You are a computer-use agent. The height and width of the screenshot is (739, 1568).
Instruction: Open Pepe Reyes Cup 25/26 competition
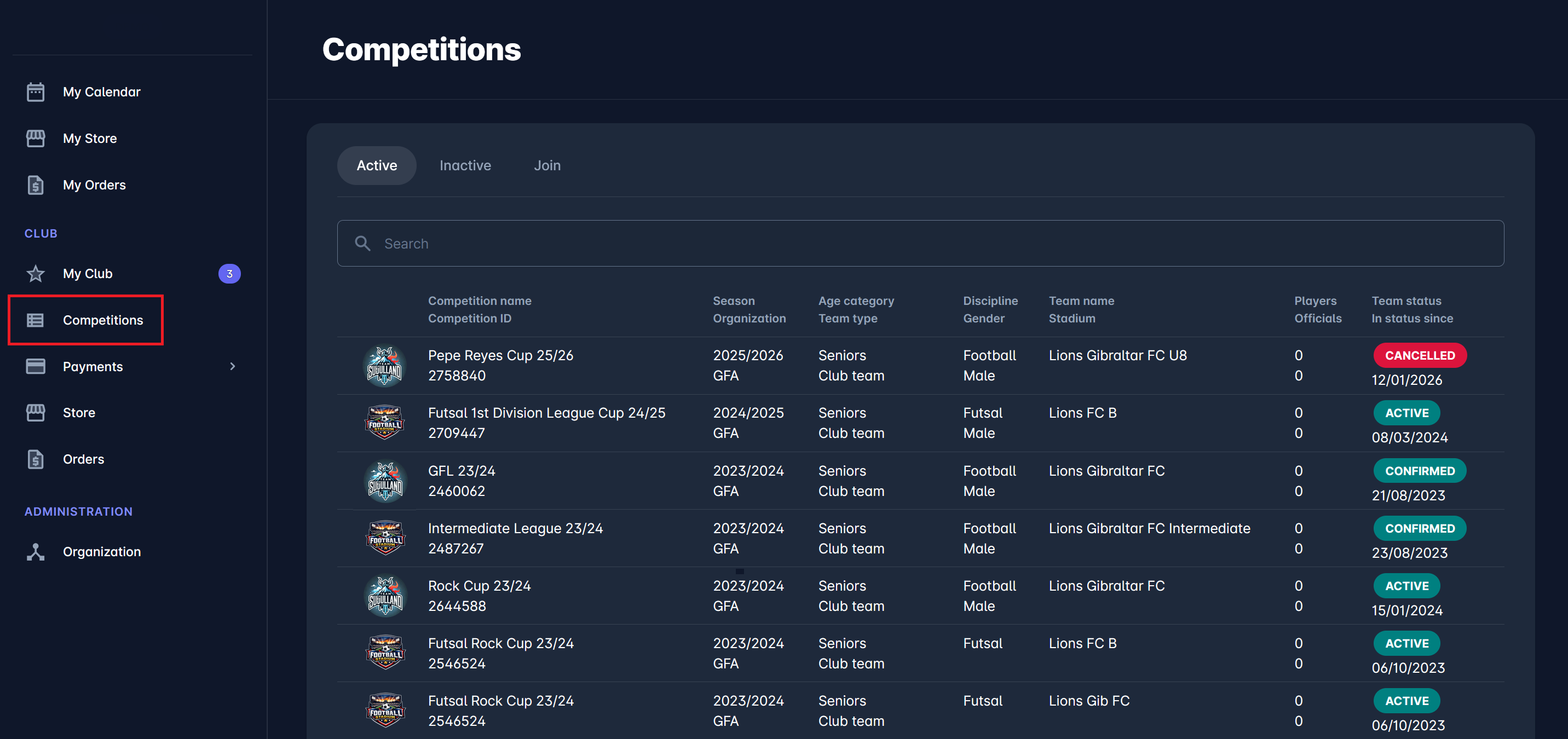coord(500,355)
